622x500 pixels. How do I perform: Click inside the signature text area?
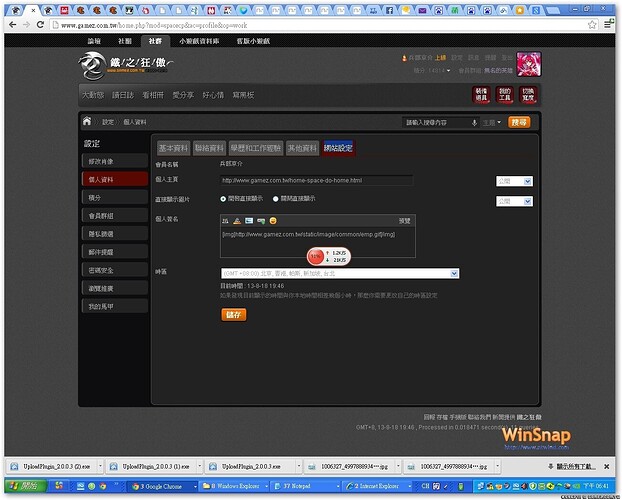[318, 242]
